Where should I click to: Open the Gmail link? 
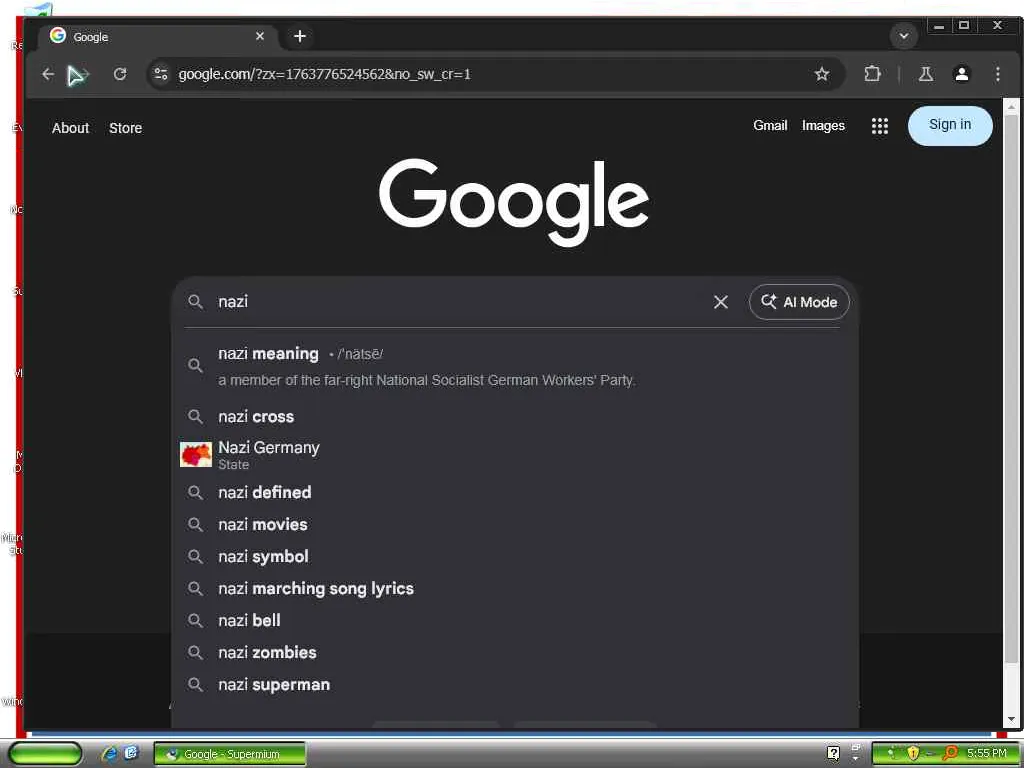770,125
